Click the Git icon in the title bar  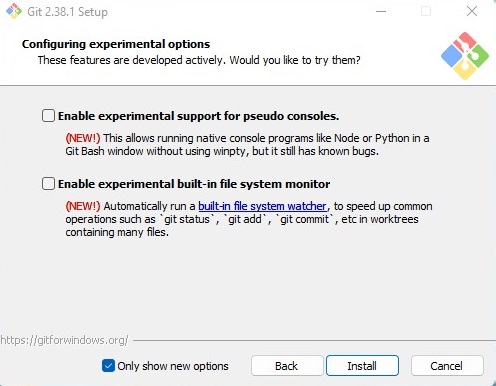point(14,11)
